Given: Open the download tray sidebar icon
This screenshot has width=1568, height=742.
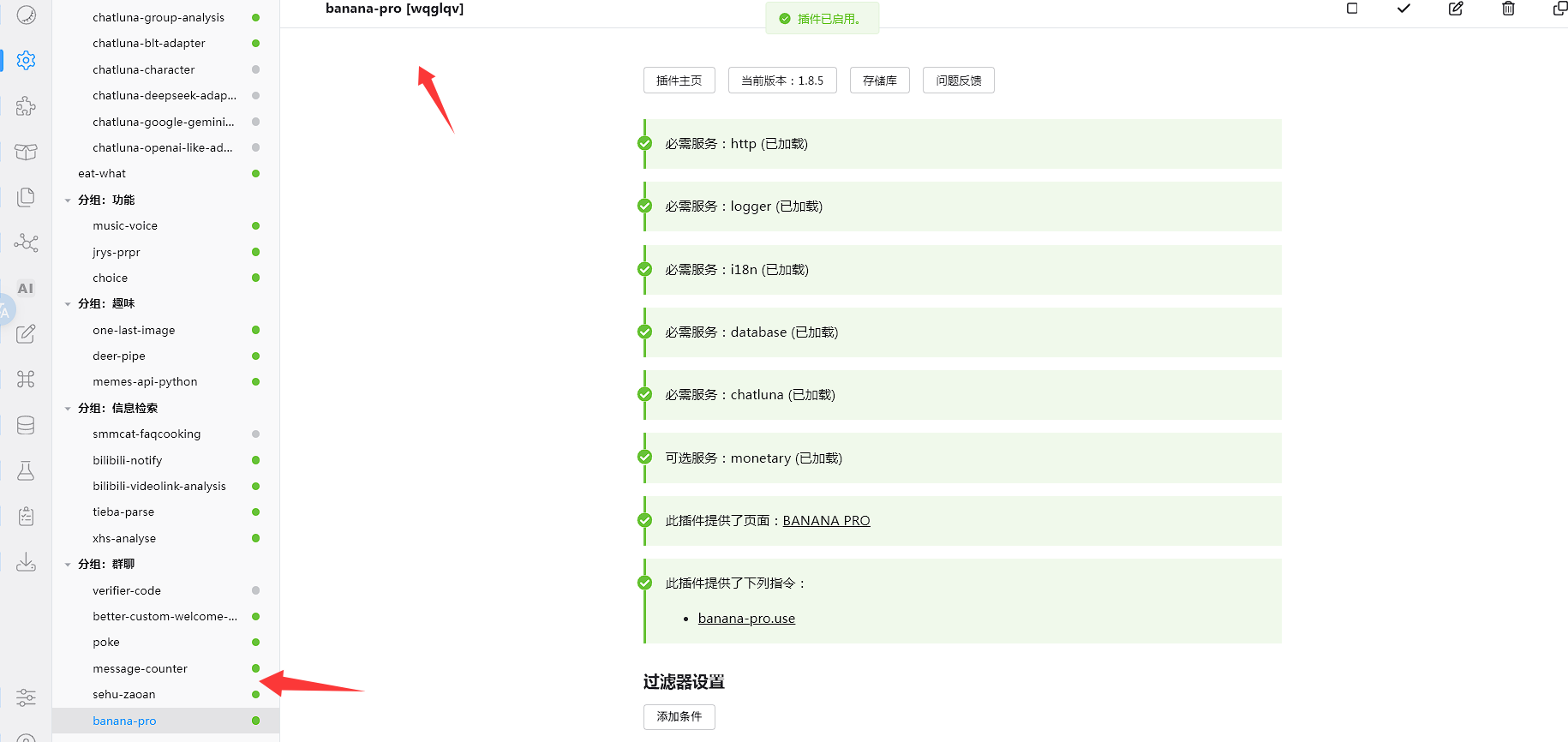Looking at the screenshot, I should (x=27, y=561).
